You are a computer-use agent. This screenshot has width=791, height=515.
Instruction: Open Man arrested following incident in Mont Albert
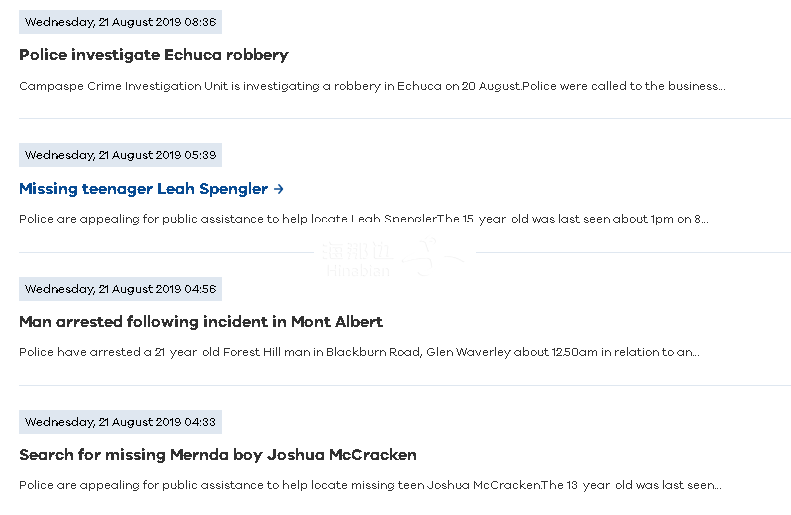tap(201, 322)
